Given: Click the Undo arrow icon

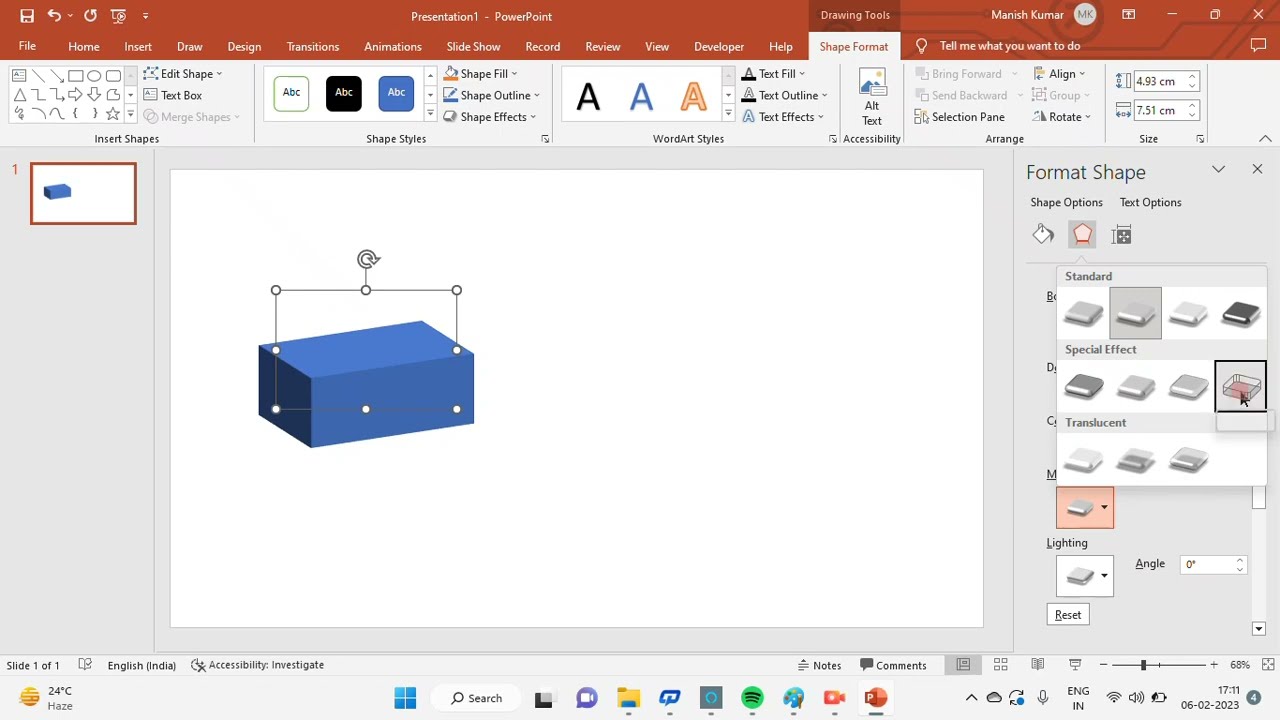Looking at the screenshot, I should [x=54, y=16].
